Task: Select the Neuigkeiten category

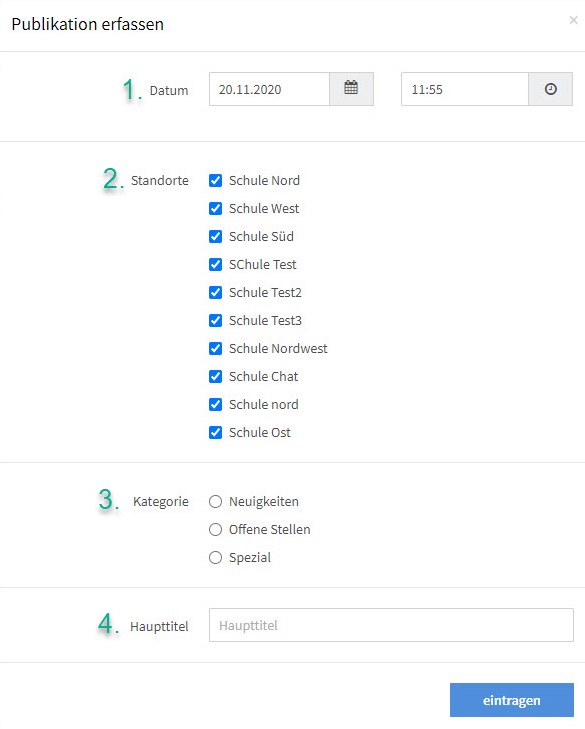Action: tap(215, 502)
